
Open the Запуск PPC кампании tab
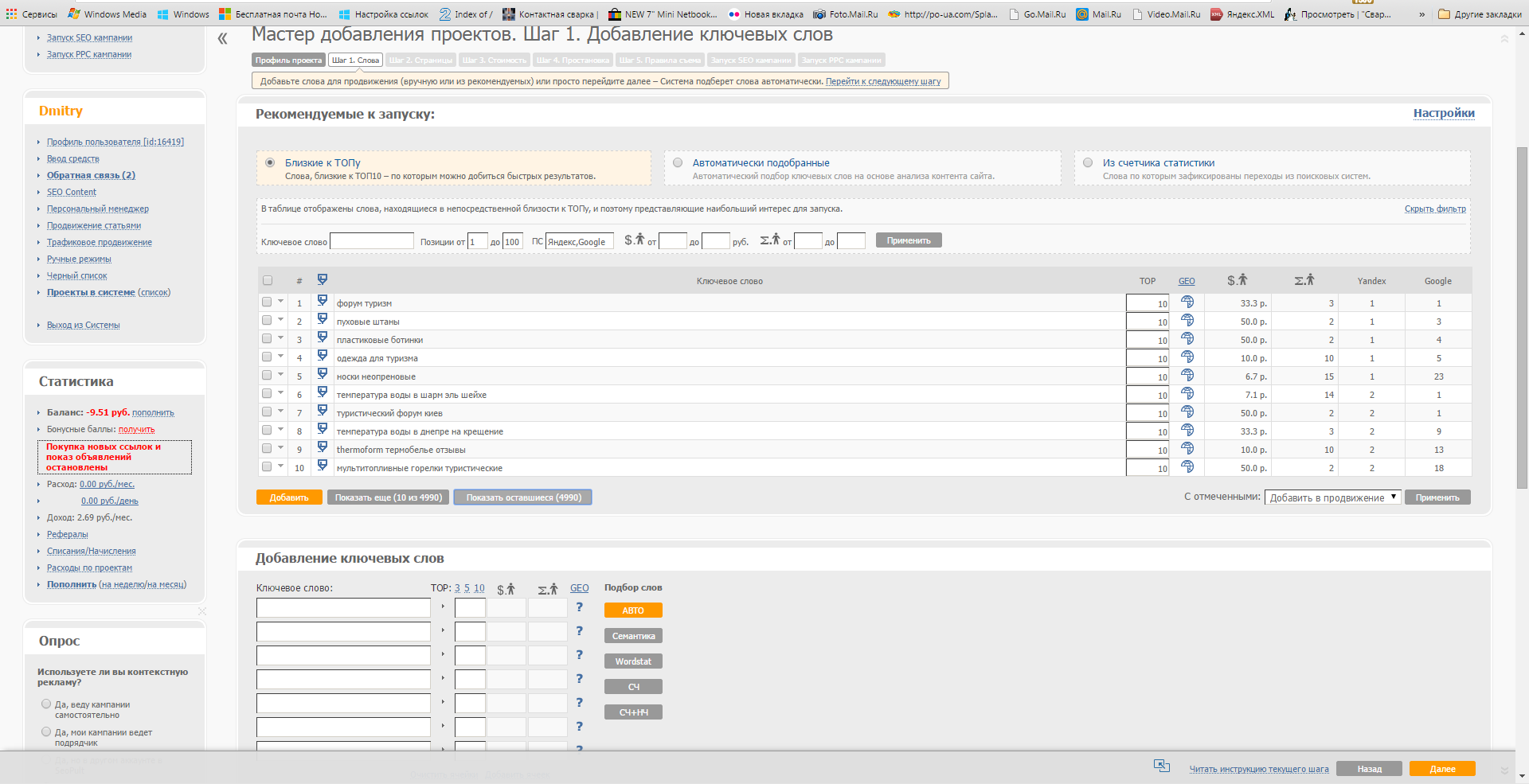pyautogui.click(x=842, y=60)
